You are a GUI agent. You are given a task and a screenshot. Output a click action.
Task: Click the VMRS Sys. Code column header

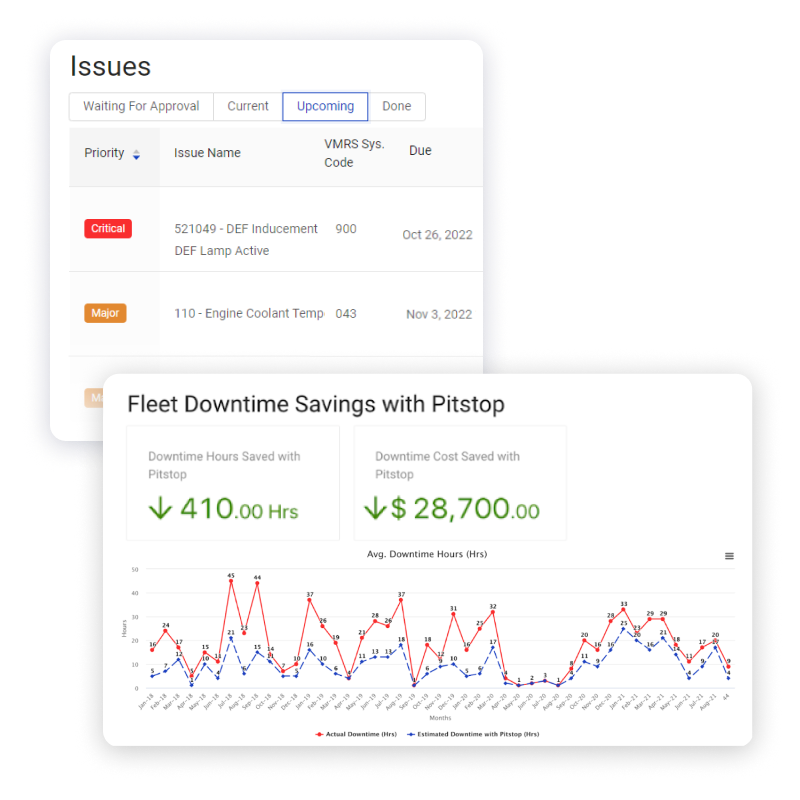(x=354, y=153)
